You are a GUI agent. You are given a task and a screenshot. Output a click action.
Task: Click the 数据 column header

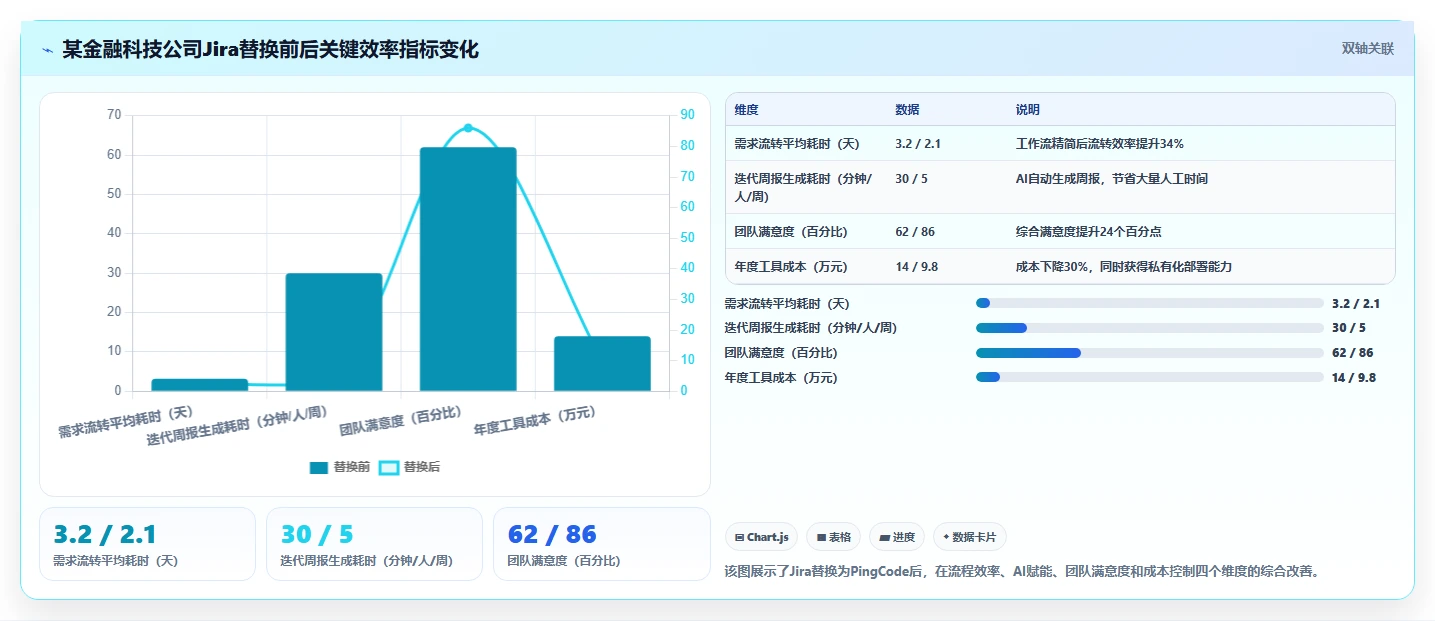tap(907, 110)
